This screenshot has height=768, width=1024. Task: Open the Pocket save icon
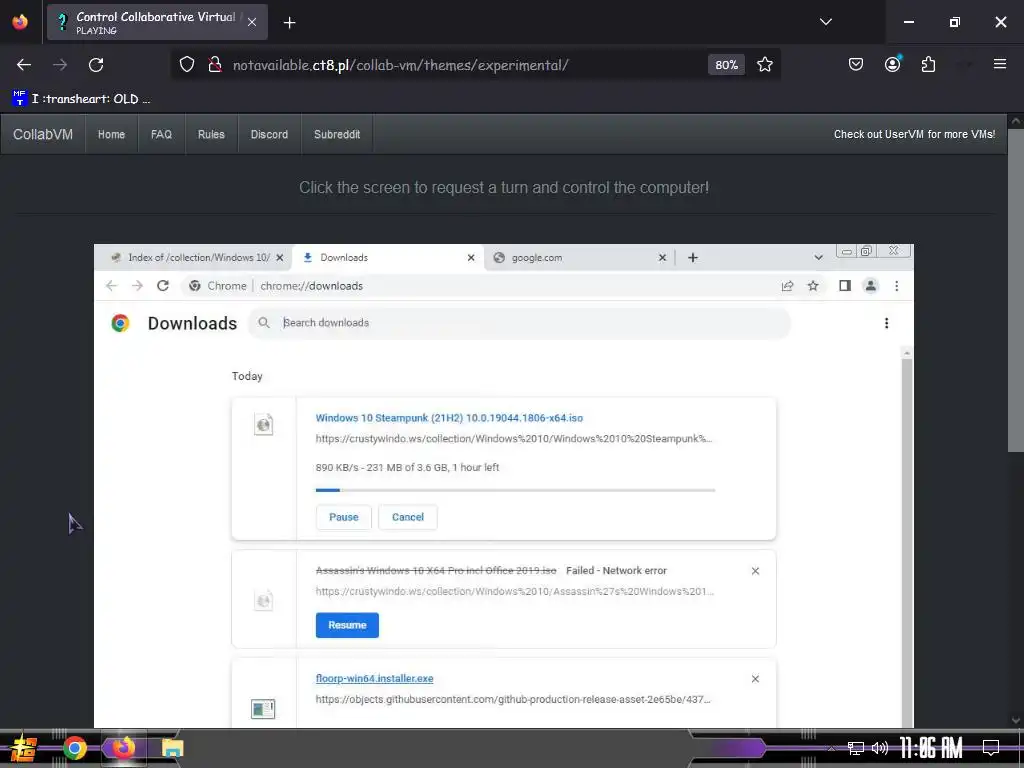[856, 64]
